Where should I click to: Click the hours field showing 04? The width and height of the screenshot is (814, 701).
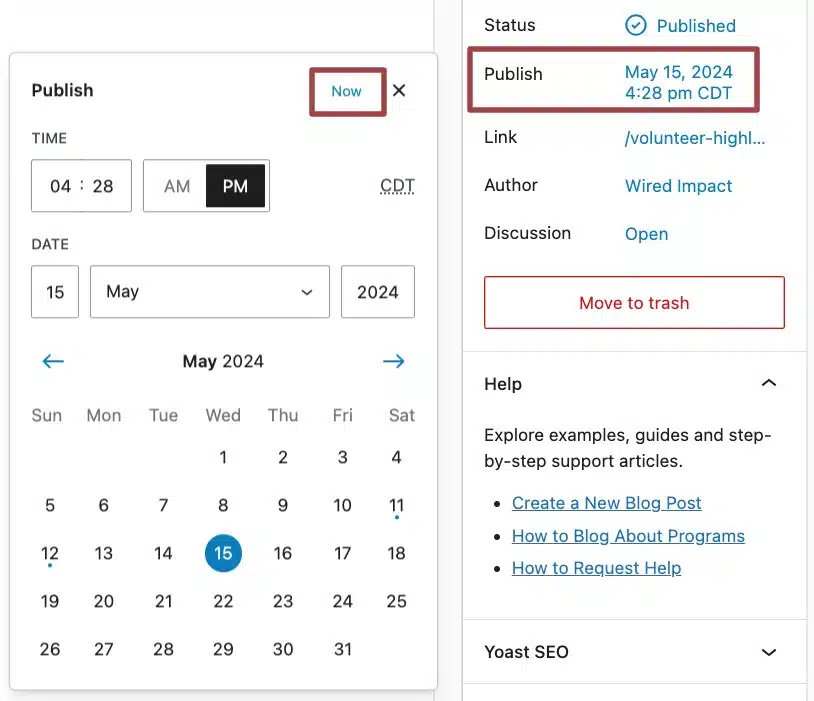click(60, 186)
